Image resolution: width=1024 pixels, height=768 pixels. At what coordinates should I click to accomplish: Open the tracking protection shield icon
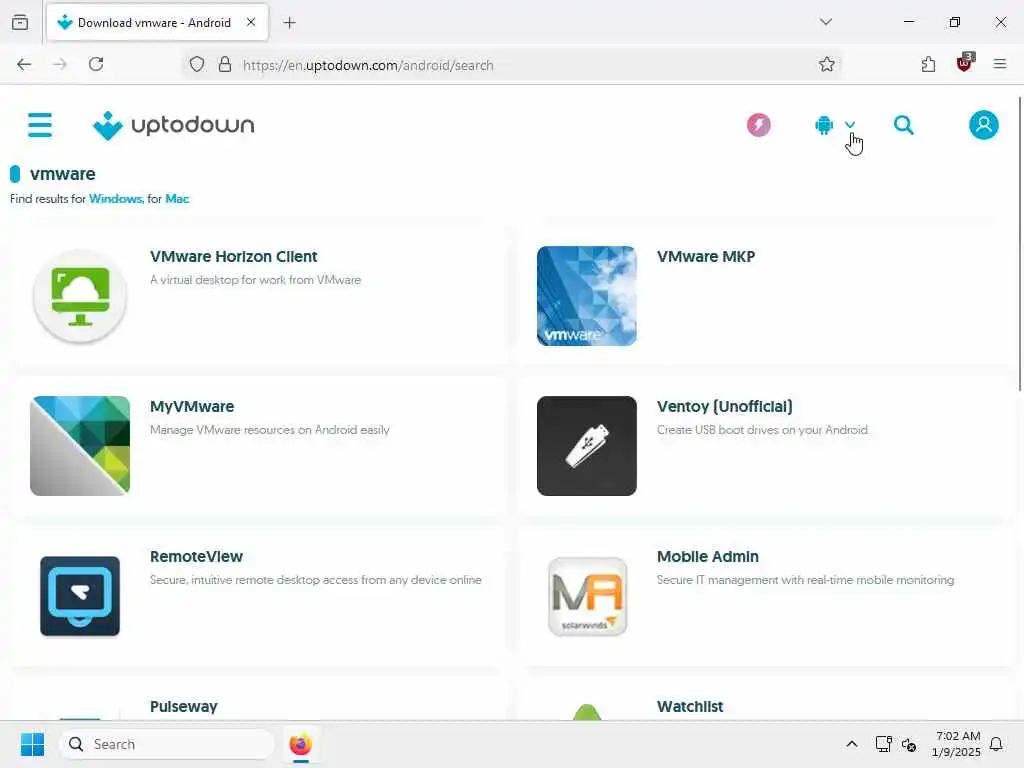(197, 64)
